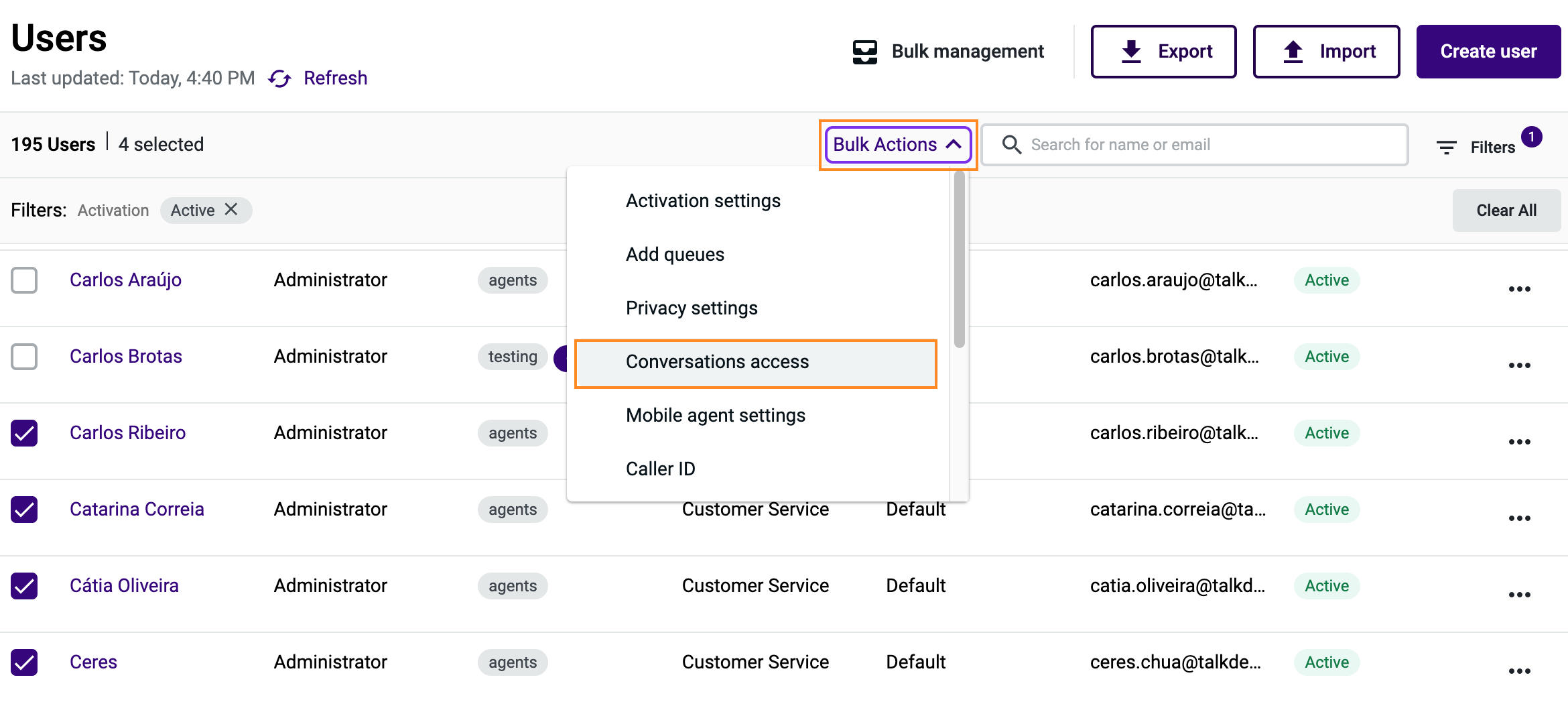Uncheck the Ceres row checkbox
The width and height of the screenshot is (1568, 708).
[24, 662]
